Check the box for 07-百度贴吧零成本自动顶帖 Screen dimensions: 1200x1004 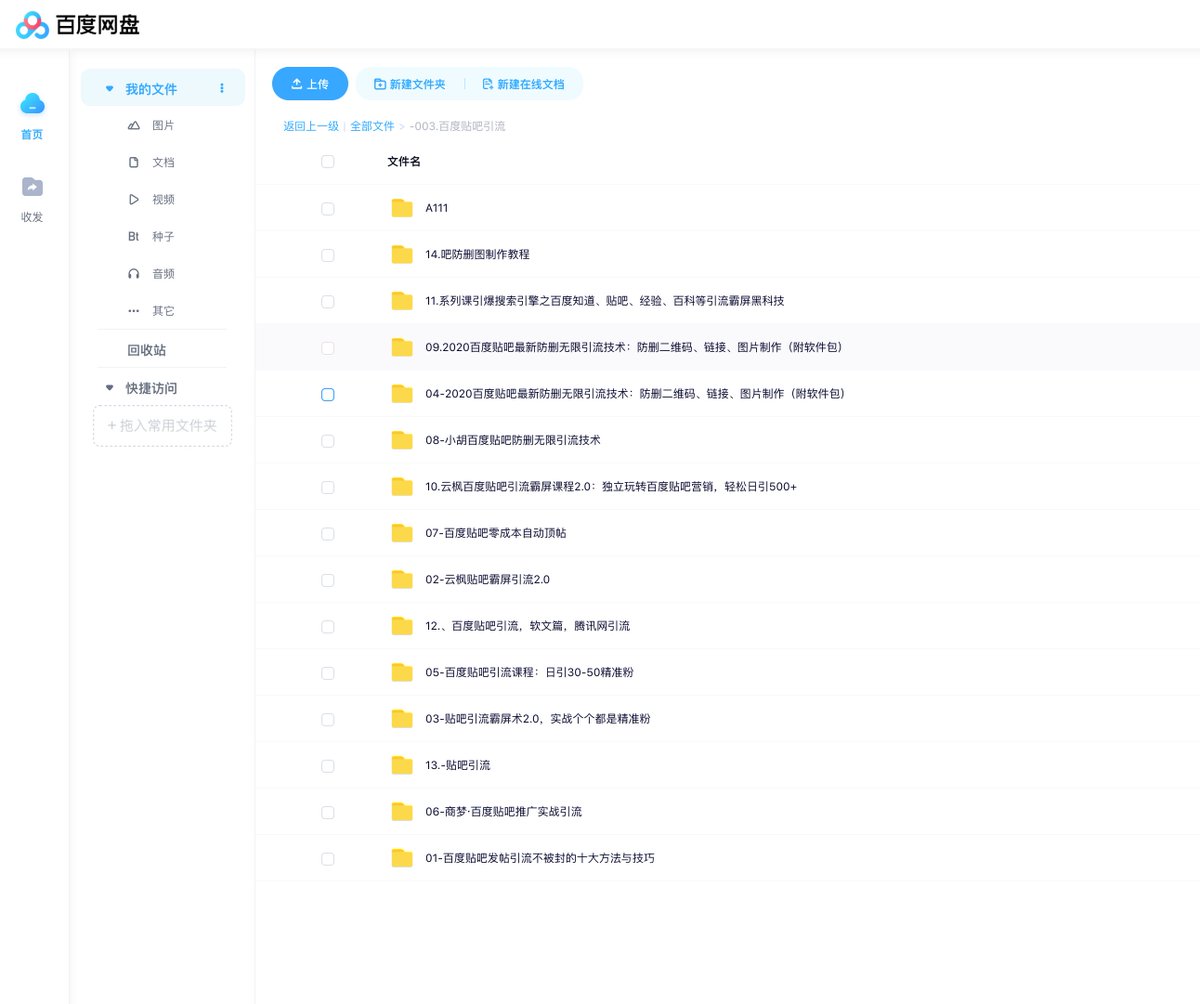click(328, 533)
